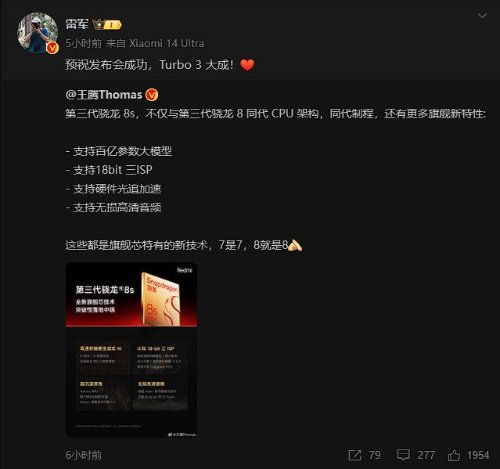
Task: Click the 5小时前 post timestamp
Action: [84, 43]
